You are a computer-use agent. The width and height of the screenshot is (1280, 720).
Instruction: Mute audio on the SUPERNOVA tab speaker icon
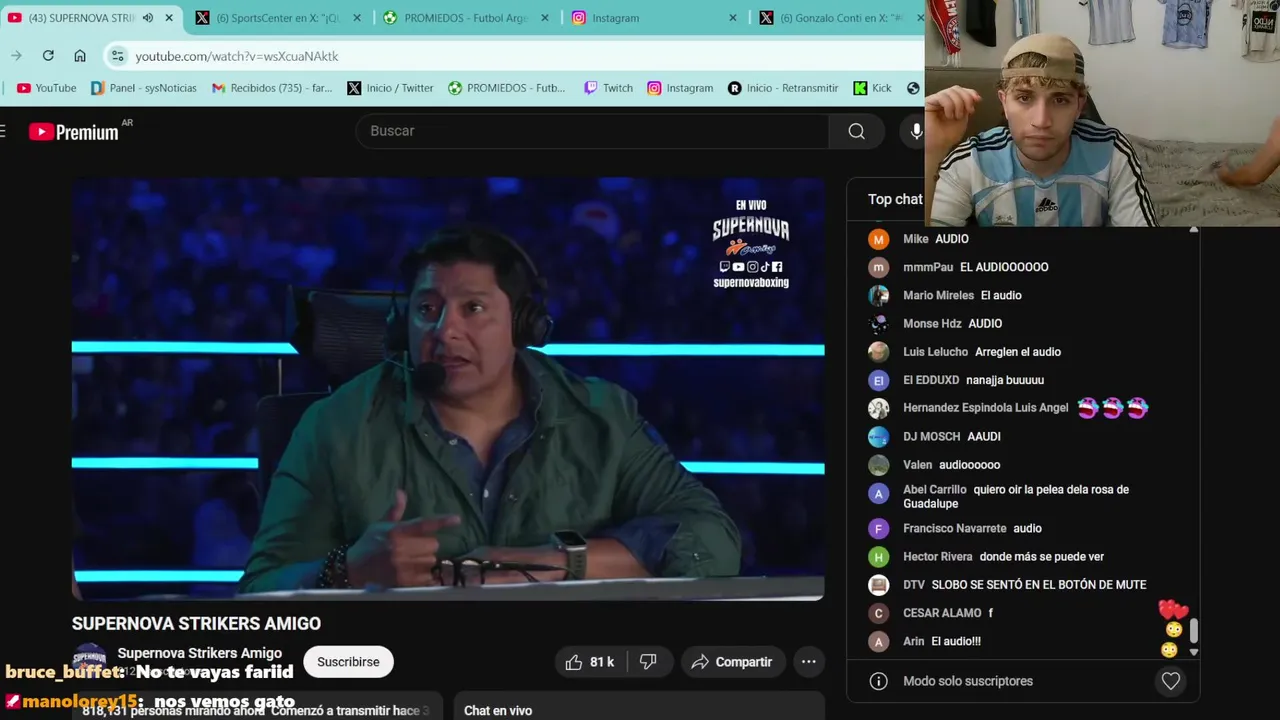click(x=148, y=18)
